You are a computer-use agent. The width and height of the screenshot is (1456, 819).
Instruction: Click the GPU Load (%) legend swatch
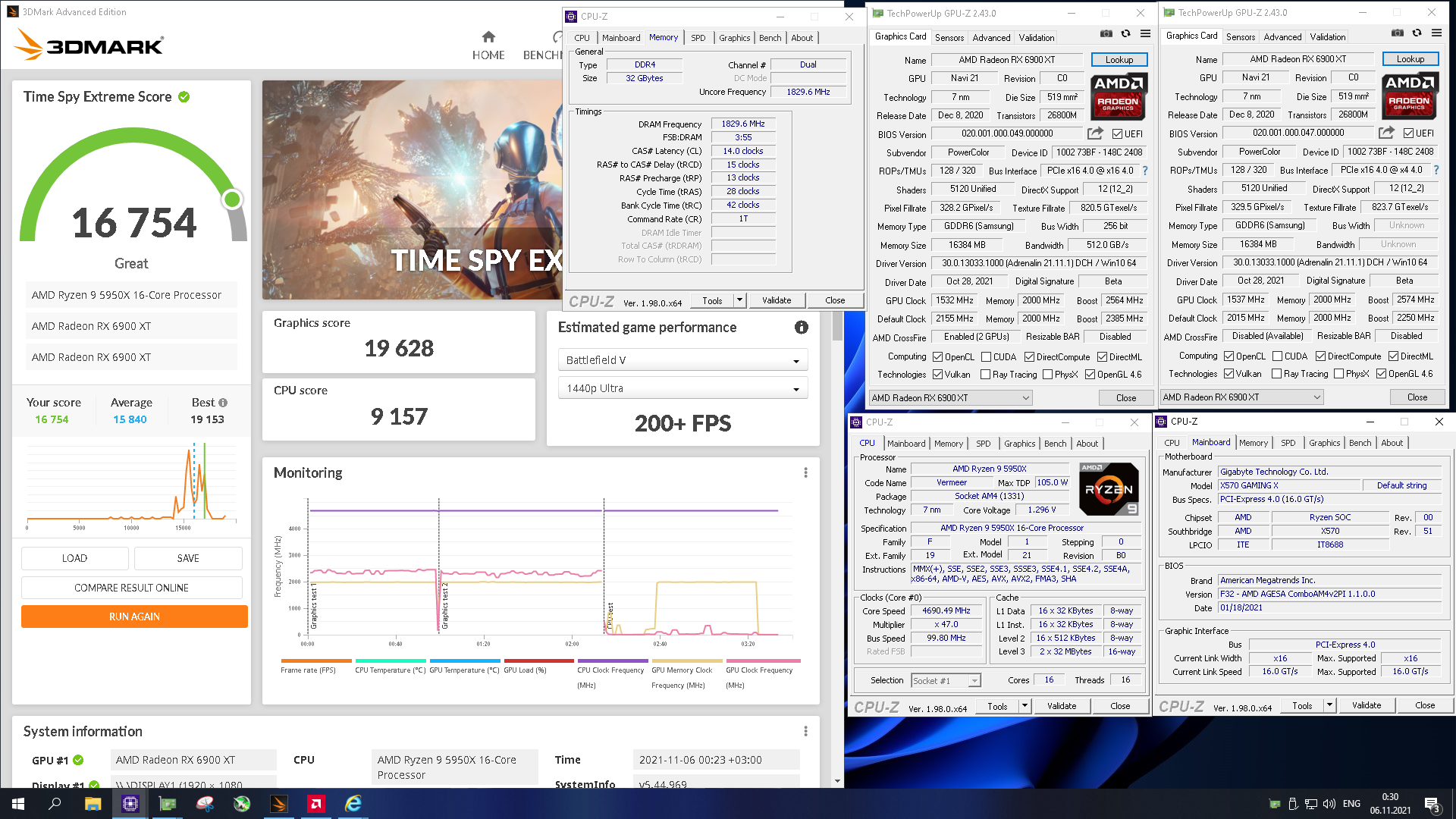538,661
